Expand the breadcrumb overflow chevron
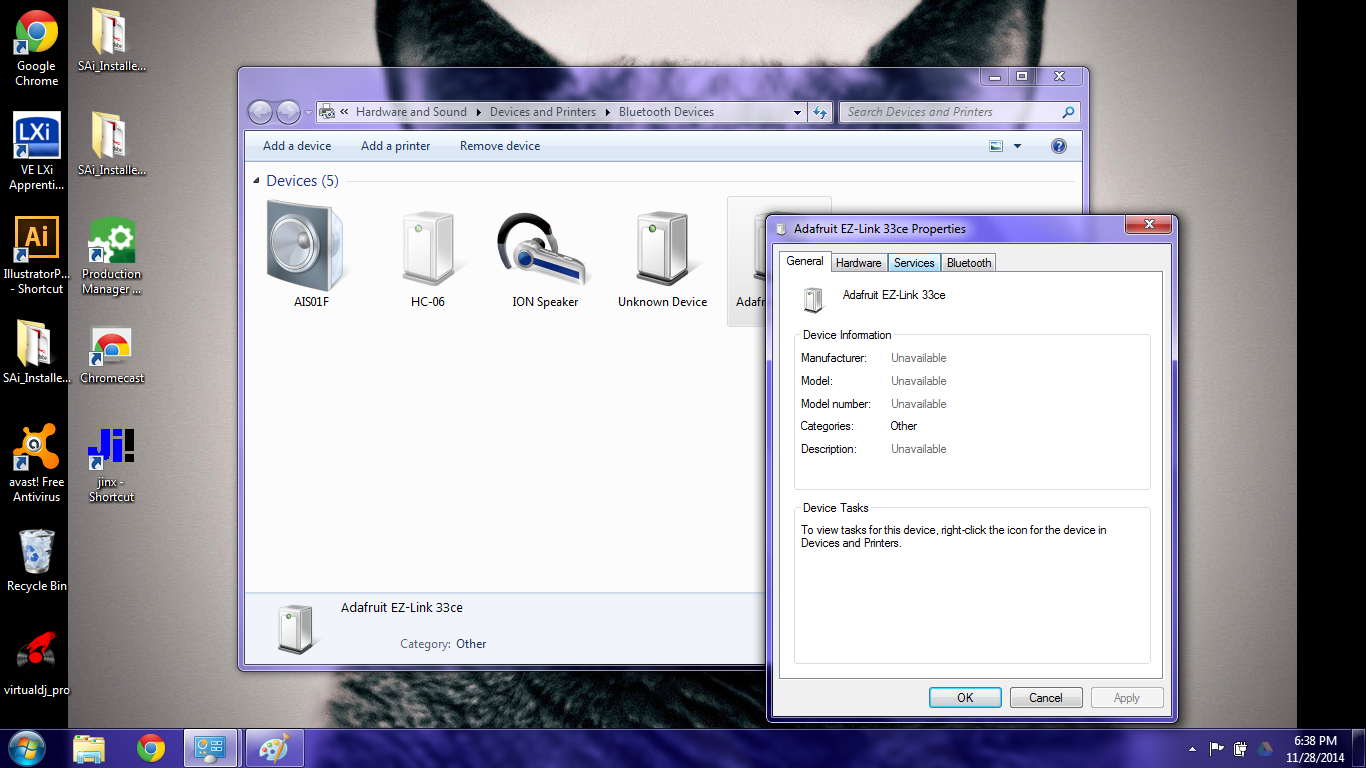Screen dimensions: 1366x768 [345, 112]
